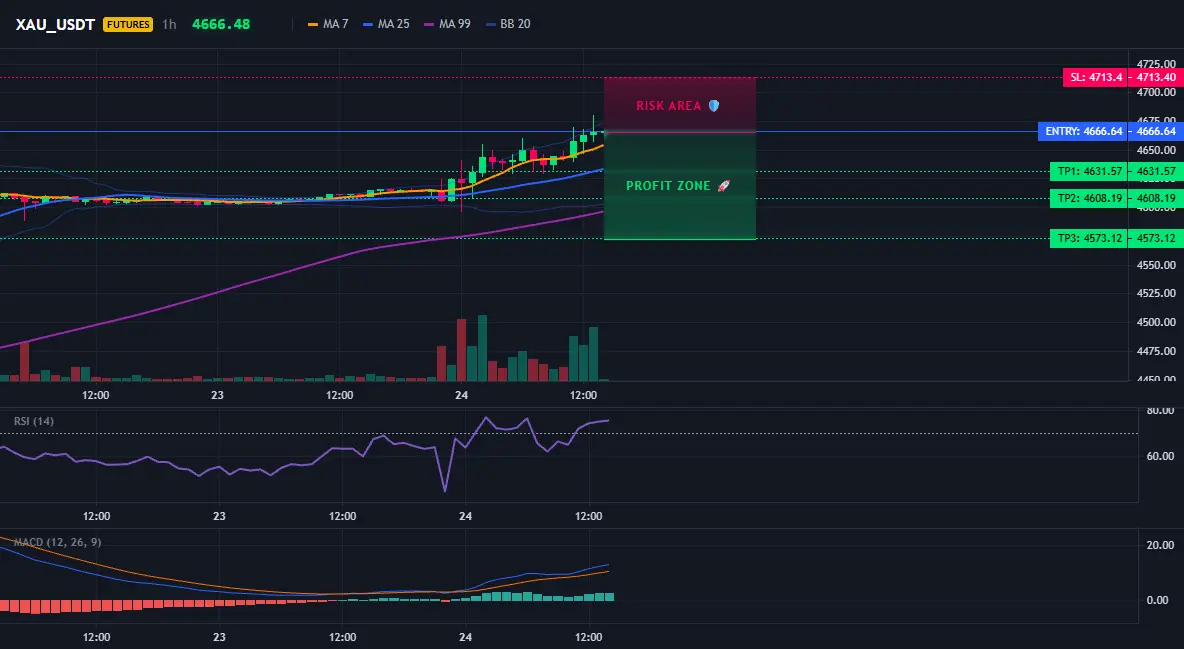Click the 4725.00 price axis value
This screenshot has height=649, width=1184.
tap(1156, 63)
